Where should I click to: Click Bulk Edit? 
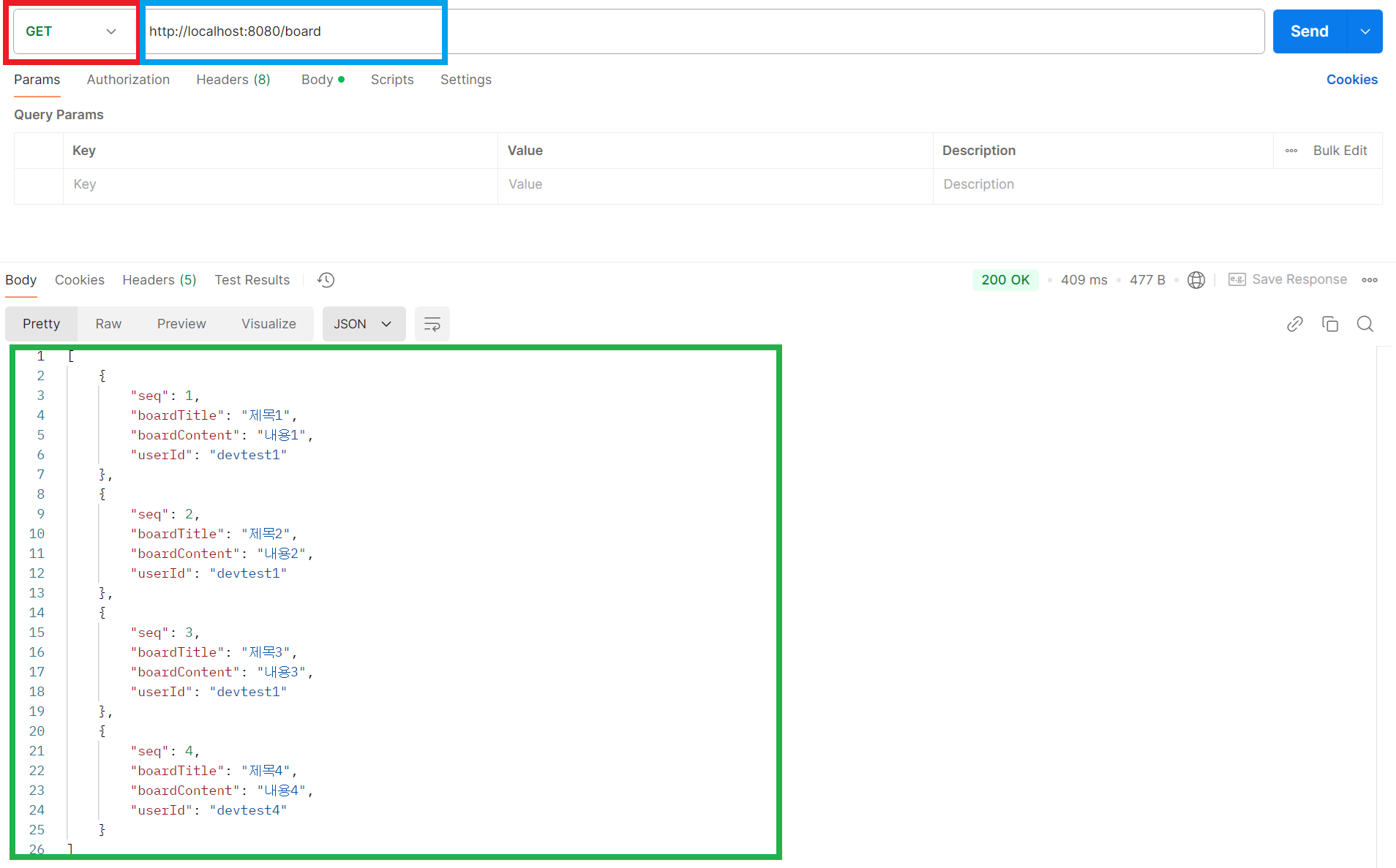(1340, 151)
